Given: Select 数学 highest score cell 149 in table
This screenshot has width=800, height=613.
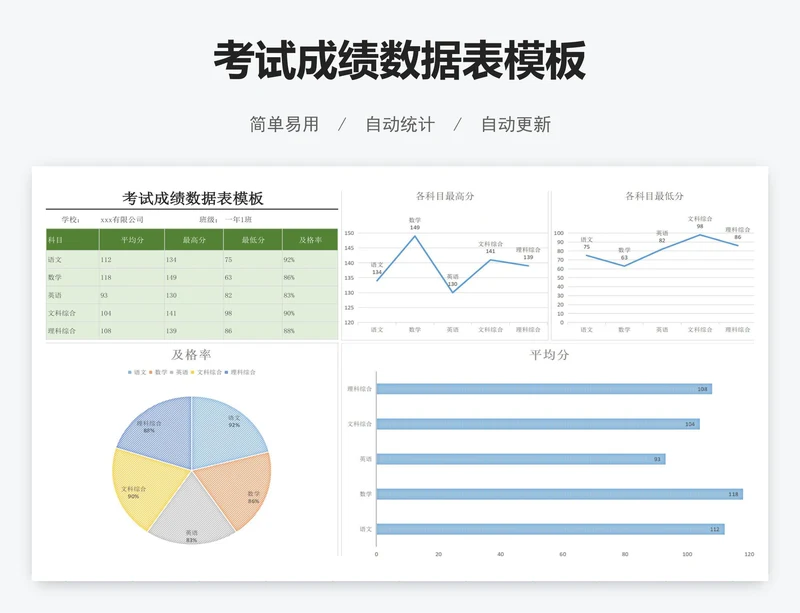Looking at the screenshot, I should tap(194, 278).
